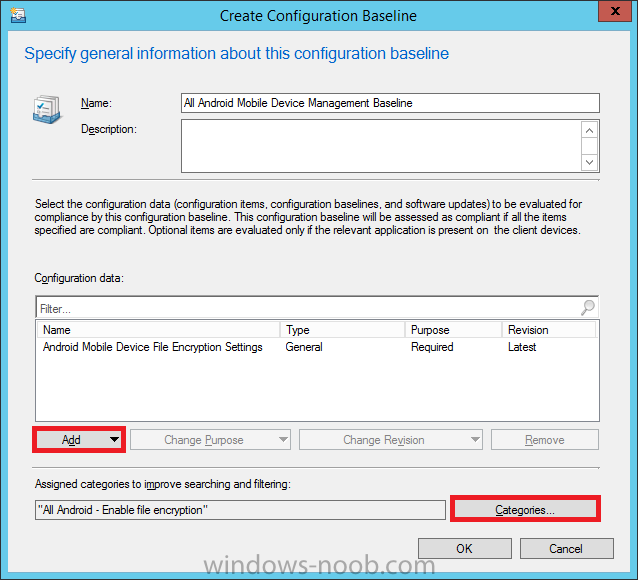Image resolution: width=638 pixels, height=580 pixels.
Task: Click the title bar window icon
Action: 18,15
